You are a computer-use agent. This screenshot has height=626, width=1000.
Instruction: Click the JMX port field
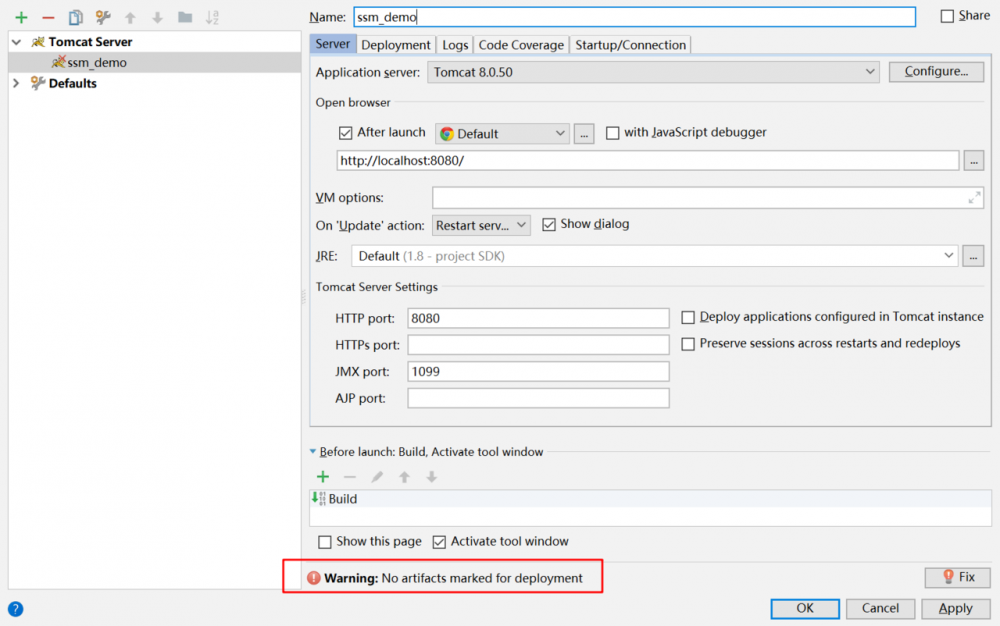click(538, 372)
